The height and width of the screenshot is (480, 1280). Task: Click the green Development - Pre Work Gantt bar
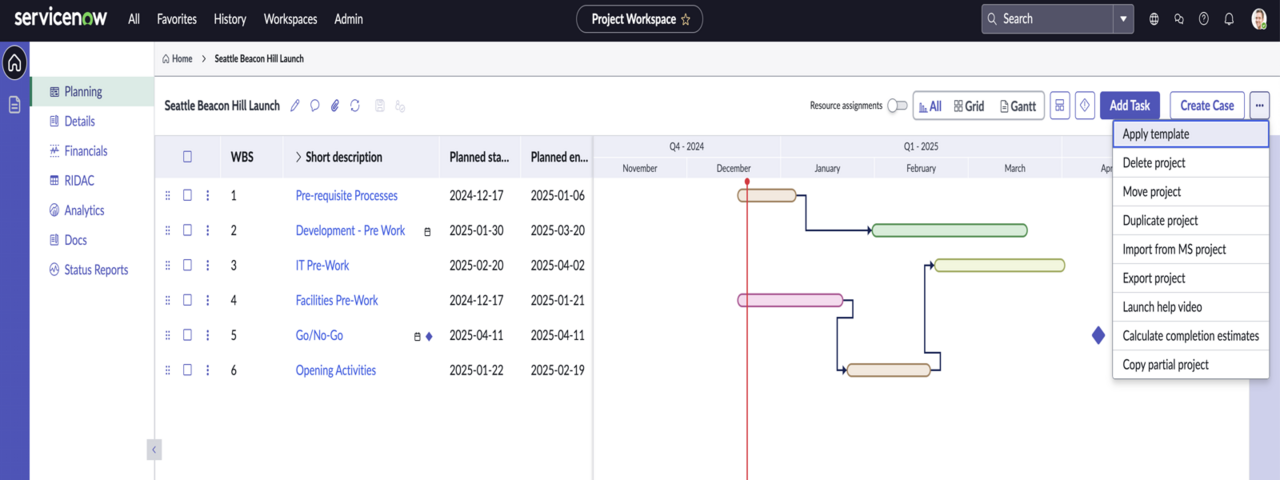click(950, 231)
